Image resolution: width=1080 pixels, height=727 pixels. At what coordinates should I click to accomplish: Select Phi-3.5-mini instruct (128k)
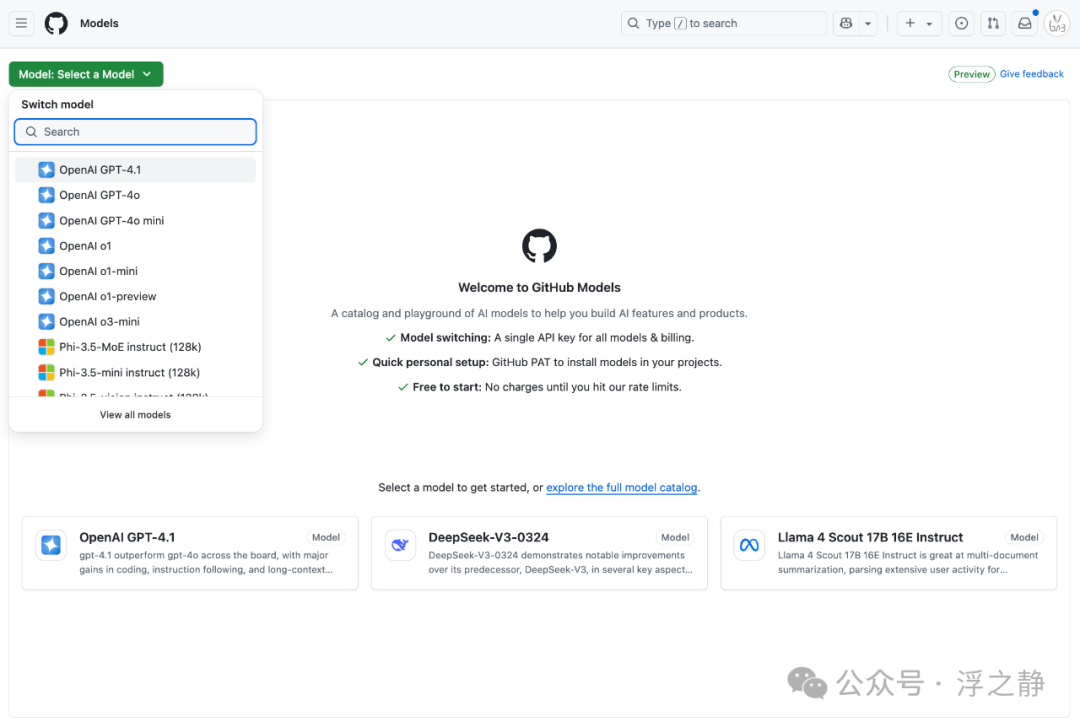(135, 373)
